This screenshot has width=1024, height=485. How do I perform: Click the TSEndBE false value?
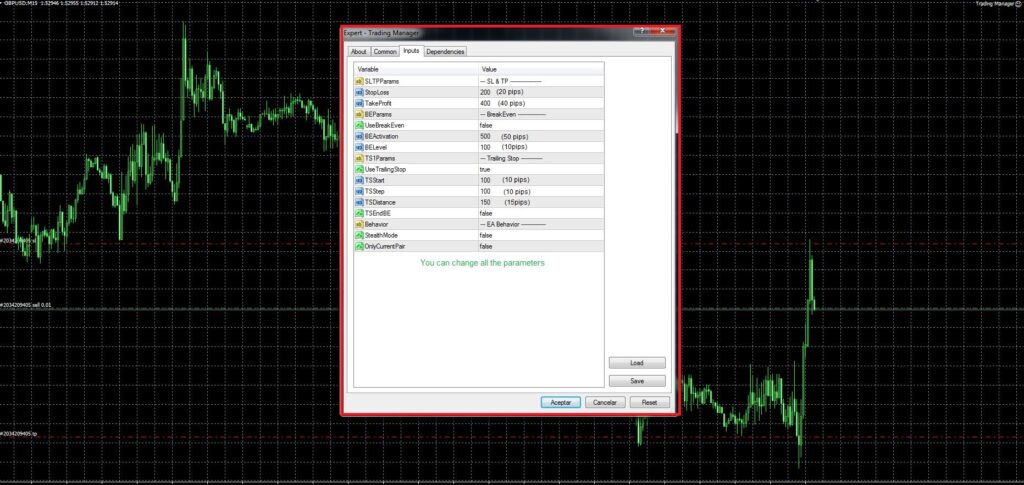(486, 213)
